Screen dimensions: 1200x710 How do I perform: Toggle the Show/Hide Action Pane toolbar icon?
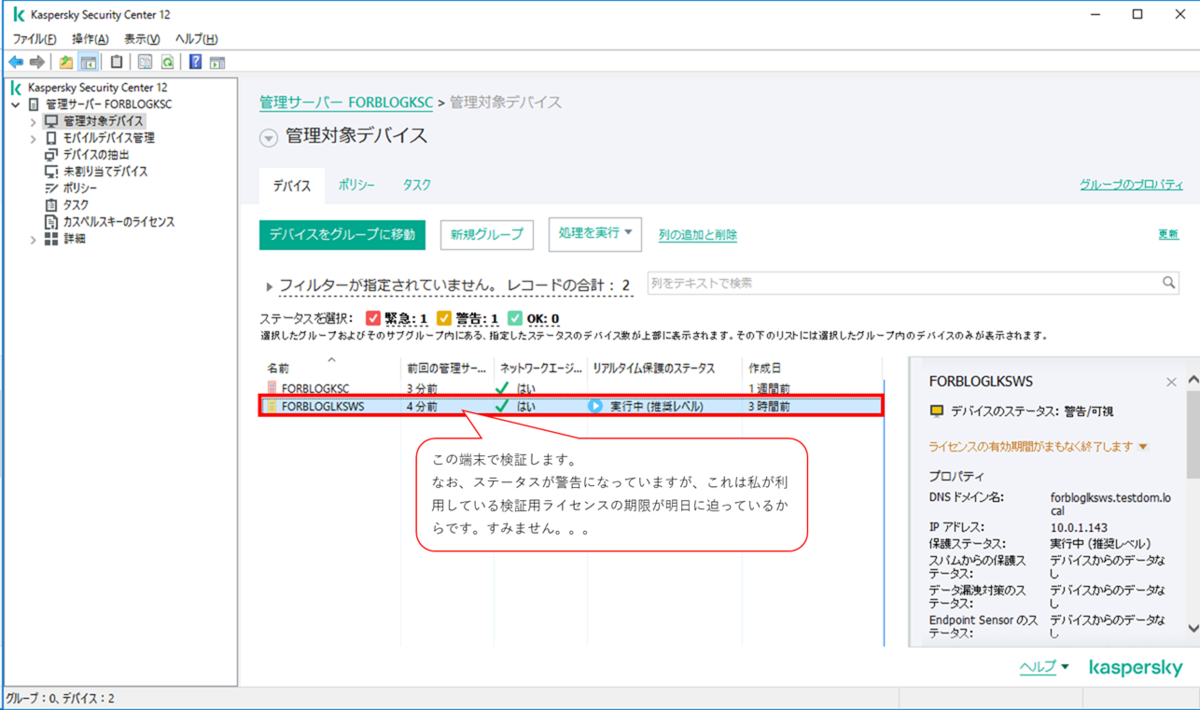click(x=217, y=61)
